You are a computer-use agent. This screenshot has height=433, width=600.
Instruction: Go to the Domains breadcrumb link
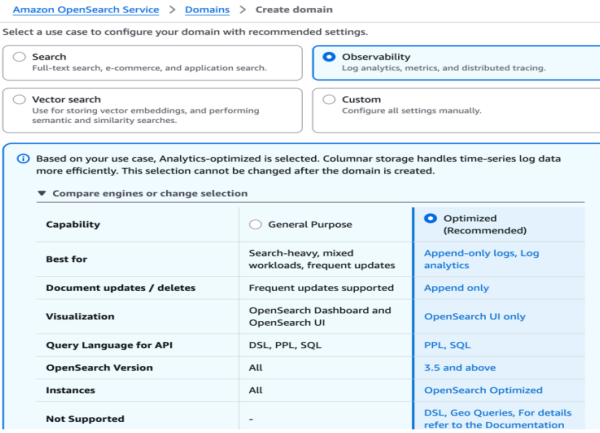click(x=207, y=10)
